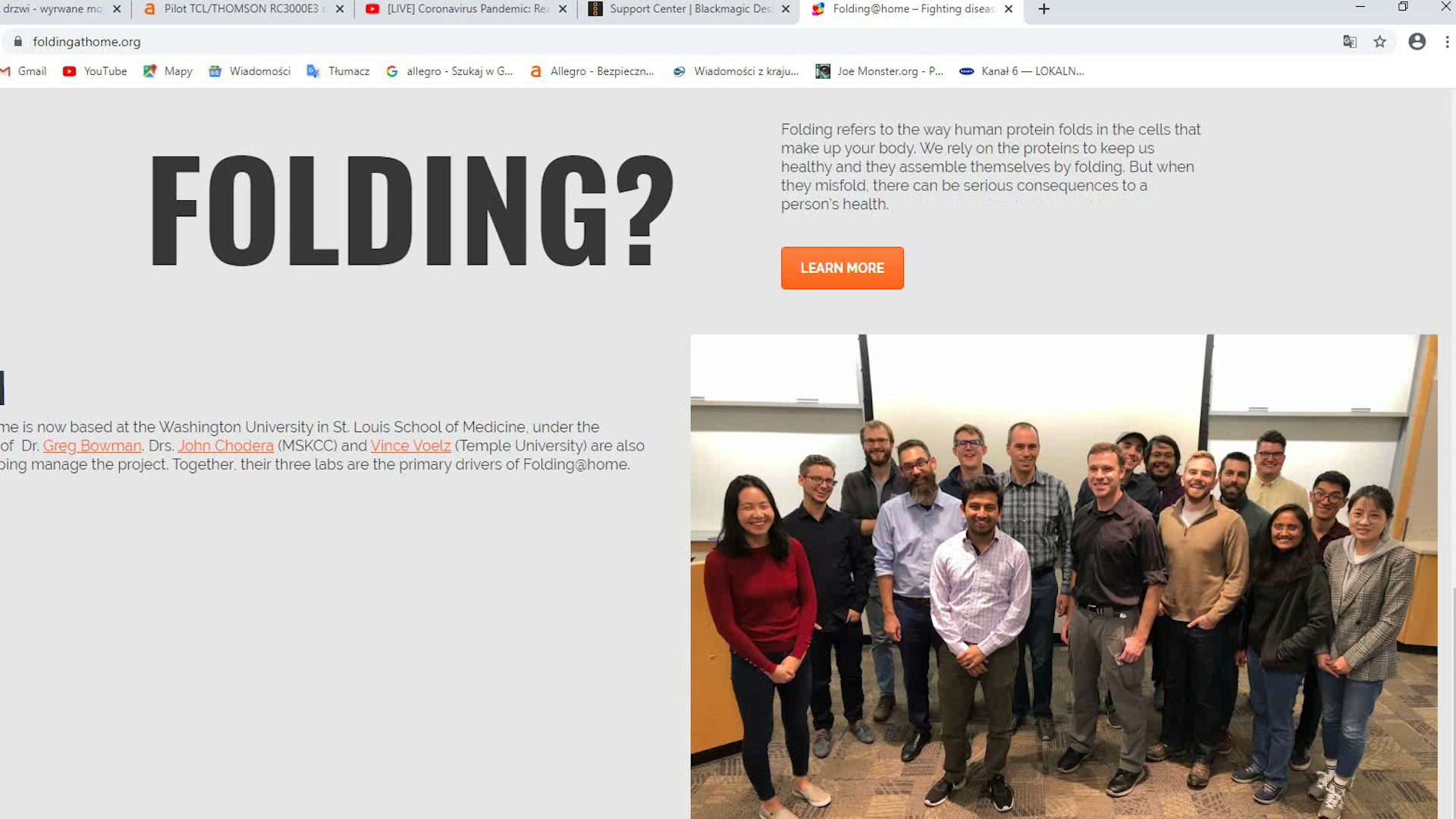The width and height of the screenshot is (1456, 819).
Task: Open the Chrome profile account icon
Action: click(x=1417, y=42)
